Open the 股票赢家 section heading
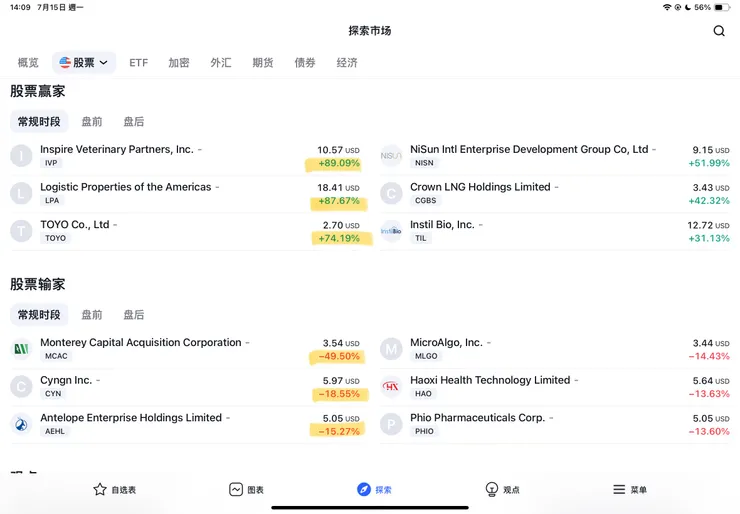Viewport: 740px width, 514px height. 38,91
